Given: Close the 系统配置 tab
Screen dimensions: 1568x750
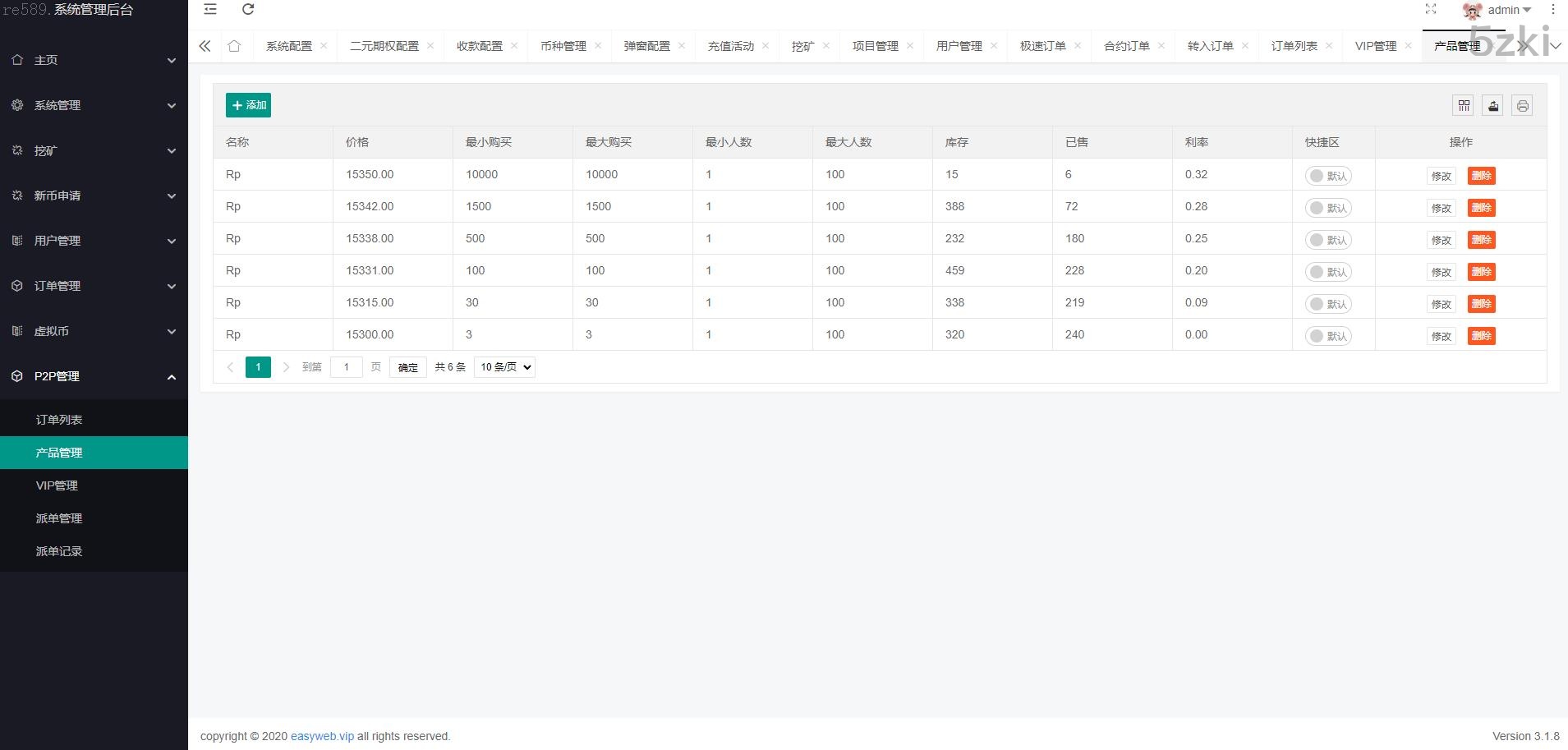Looking at the screenshot, I should point(324,46).
